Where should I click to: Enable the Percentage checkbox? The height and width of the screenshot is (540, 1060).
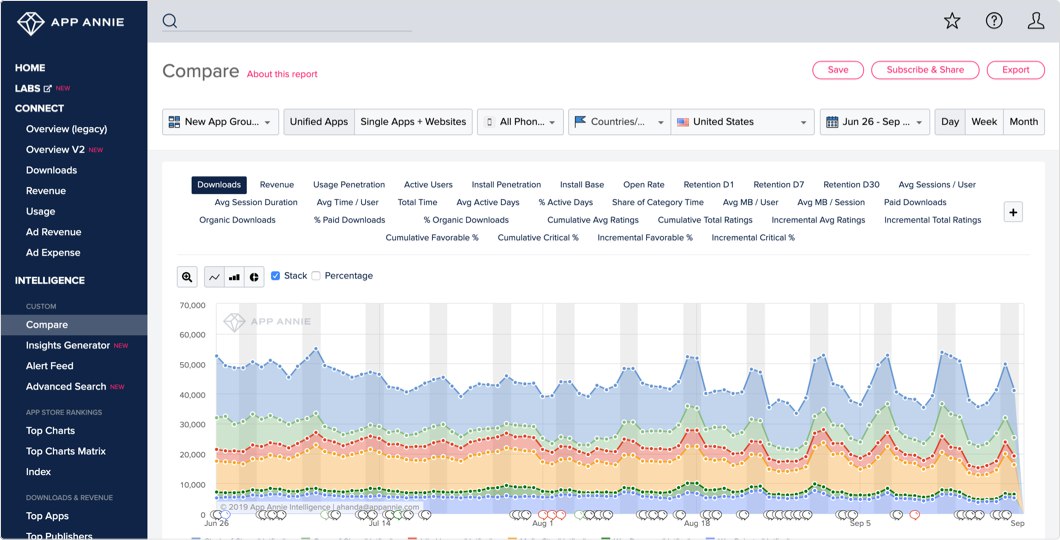pyautogui.click(x=316, y=276)
